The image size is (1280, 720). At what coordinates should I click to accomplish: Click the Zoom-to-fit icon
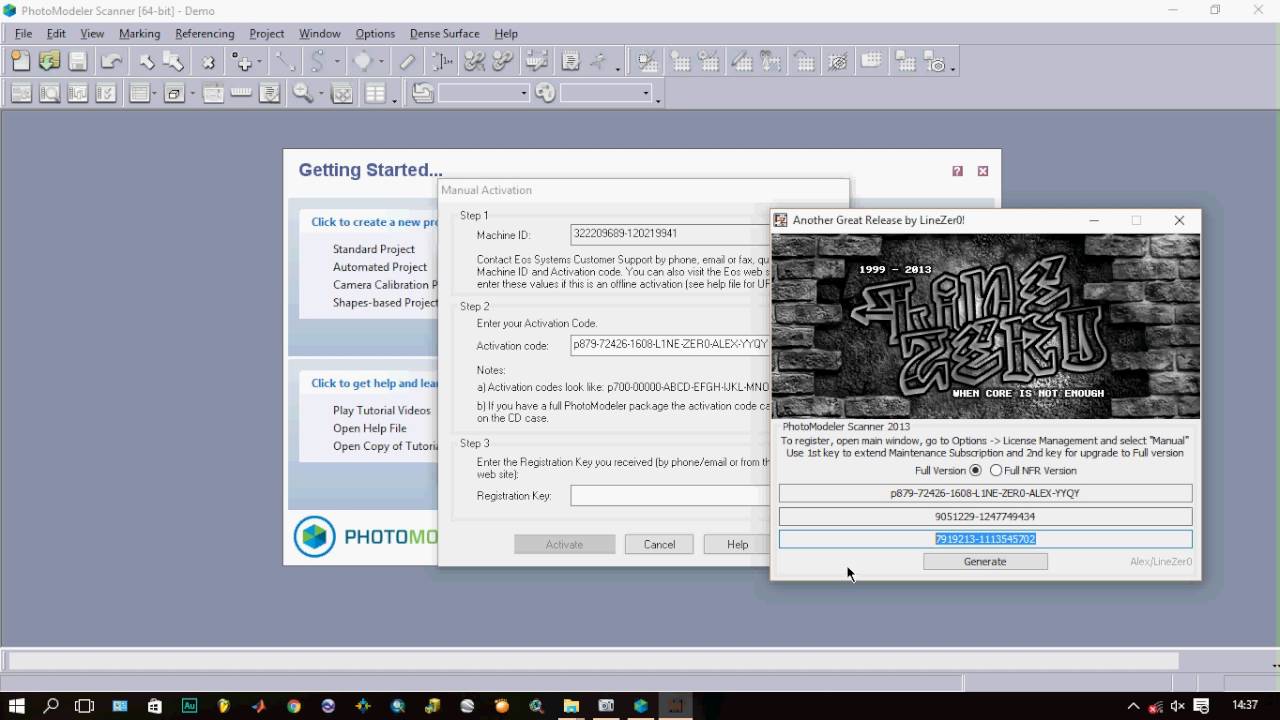342,93
